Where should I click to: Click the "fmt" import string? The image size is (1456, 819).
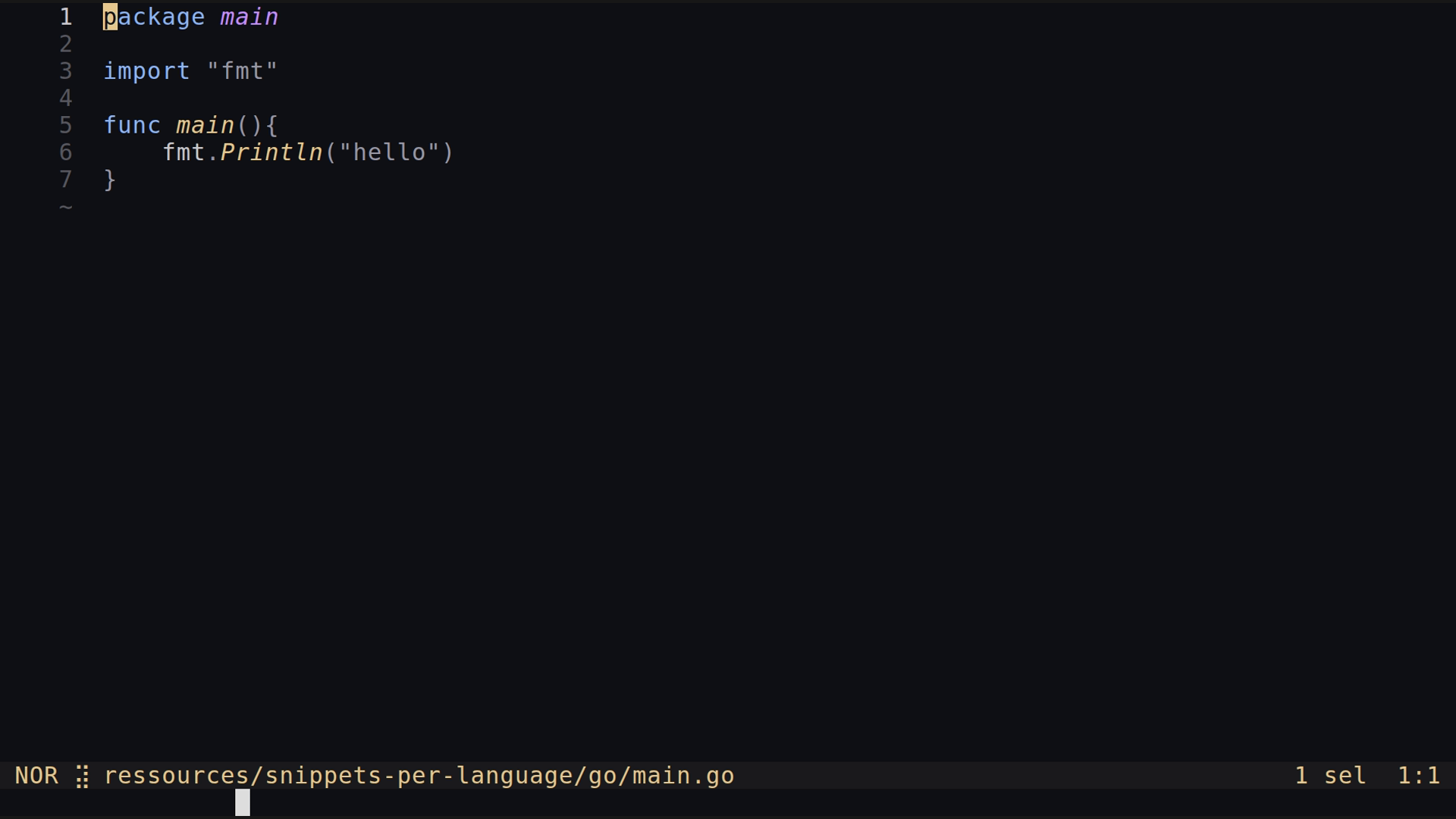pyautogui.click(x=242, y=71)
